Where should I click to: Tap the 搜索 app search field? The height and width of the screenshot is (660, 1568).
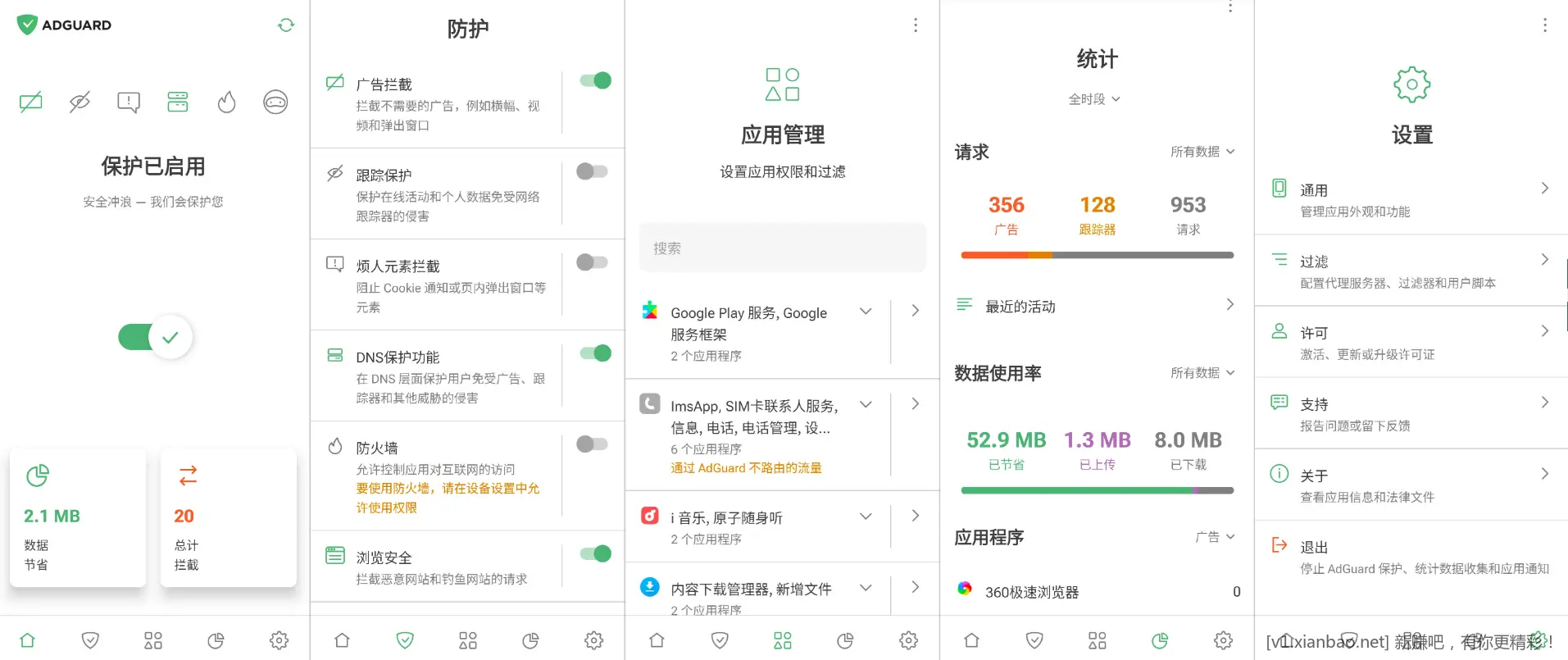[x=783, y=248]
